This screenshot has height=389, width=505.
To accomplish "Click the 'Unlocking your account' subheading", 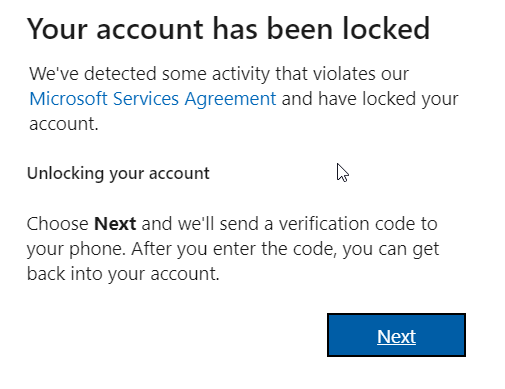I will [x=118, y=174].
